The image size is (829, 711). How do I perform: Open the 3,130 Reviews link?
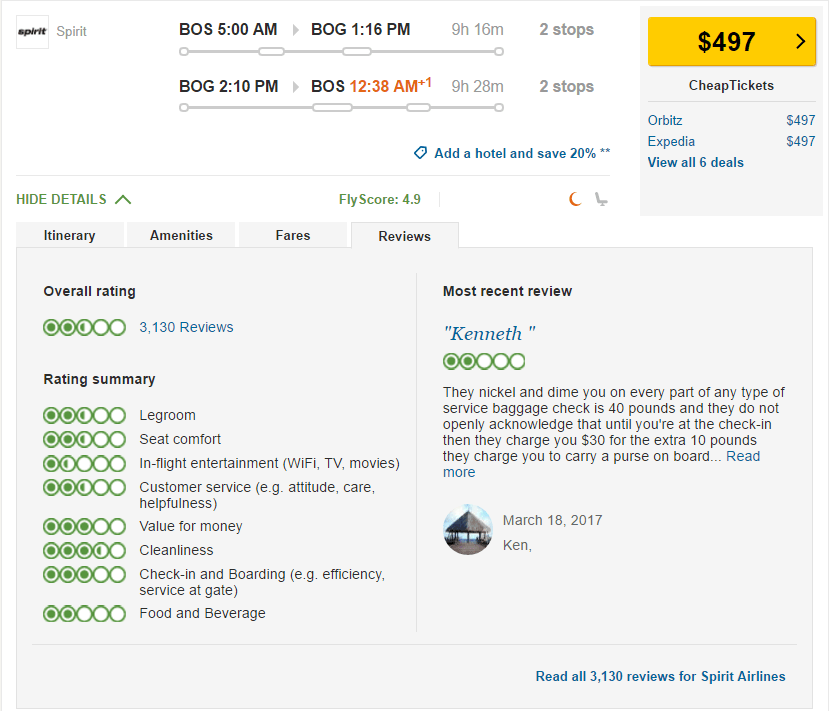pos(186,327)
